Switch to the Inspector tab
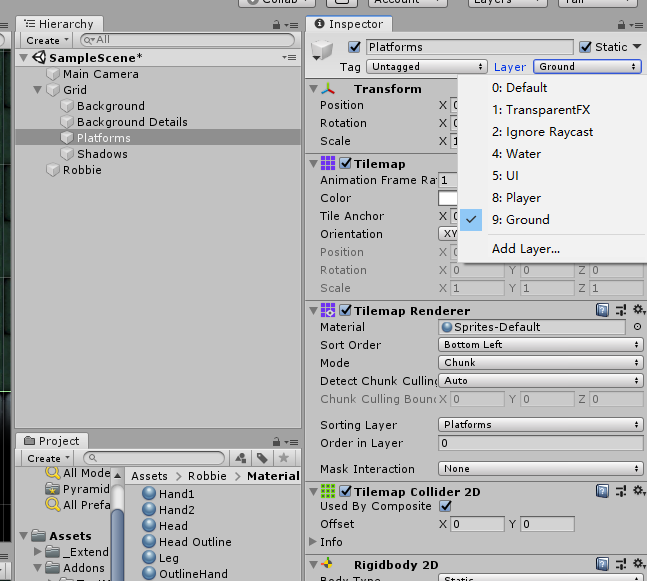The image size is (647, 581). (x=349, y=24)
